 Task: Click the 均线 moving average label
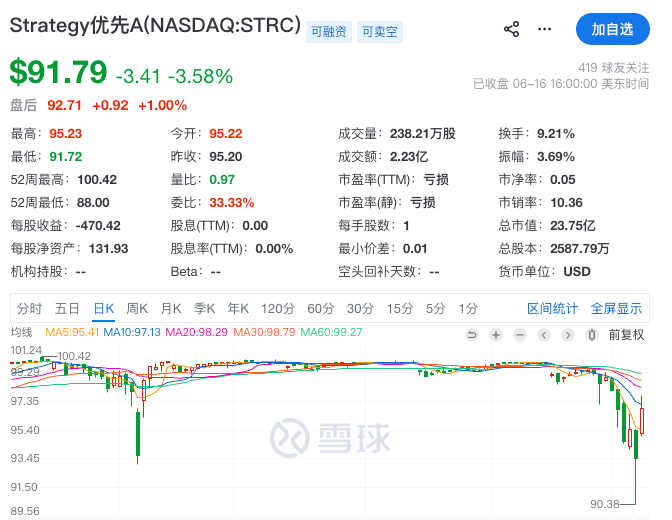[x=21, y=332]
